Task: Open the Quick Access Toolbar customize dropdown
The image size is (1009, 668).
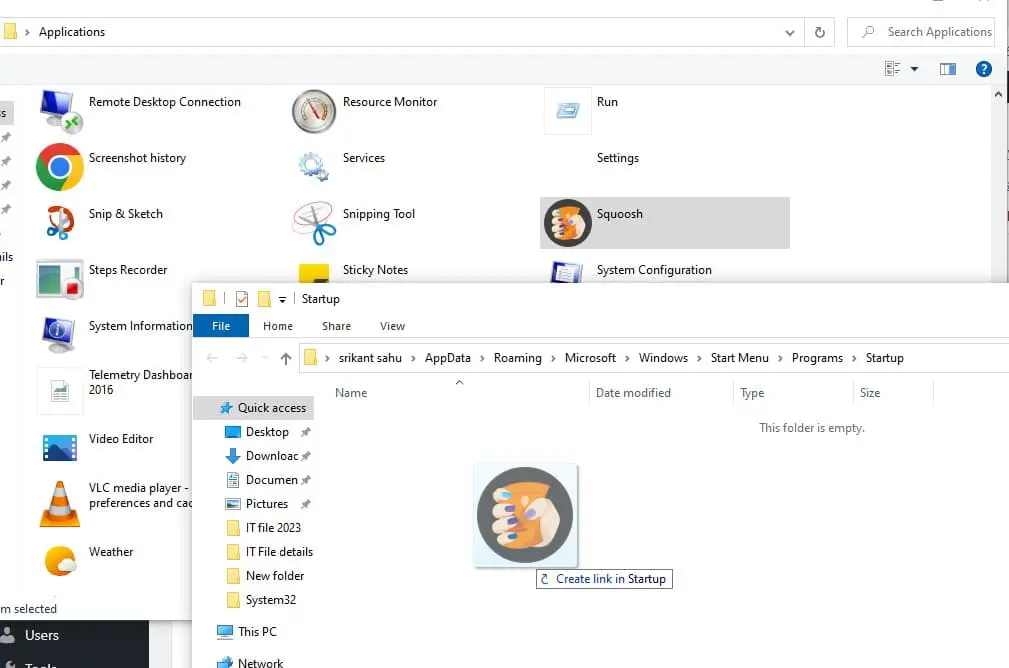Action: 283,299
